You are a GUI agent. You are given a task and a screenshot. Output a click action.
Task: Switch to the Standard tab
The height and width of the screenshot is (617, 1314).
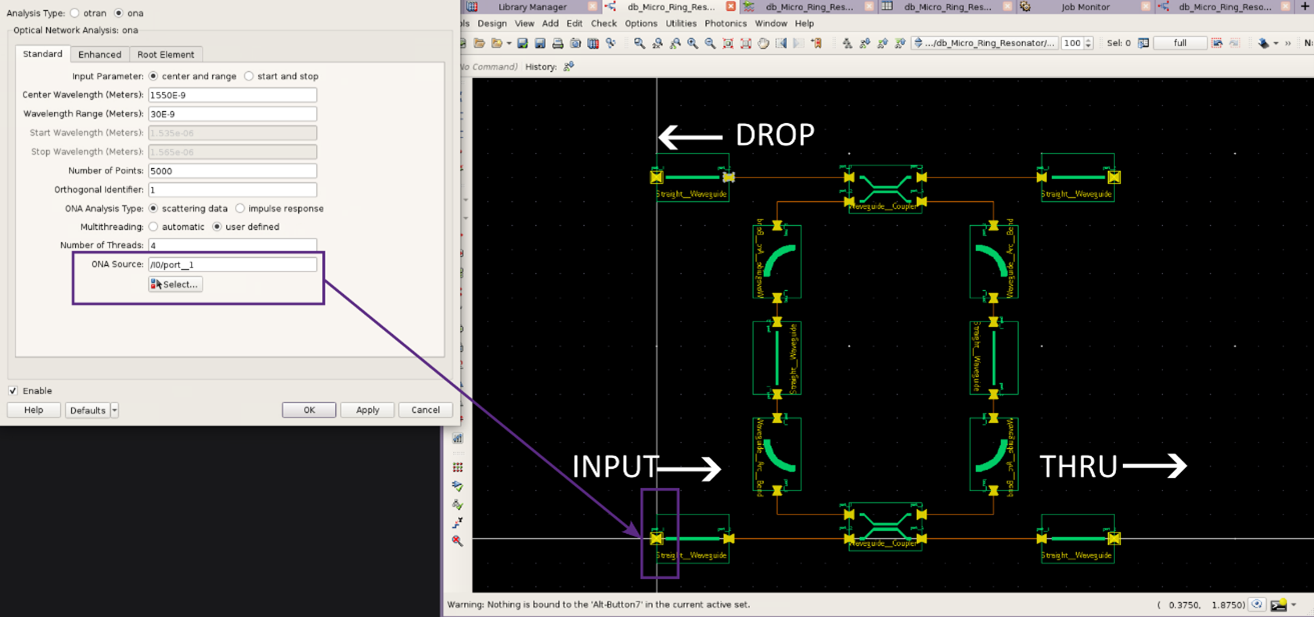point(43,54)
